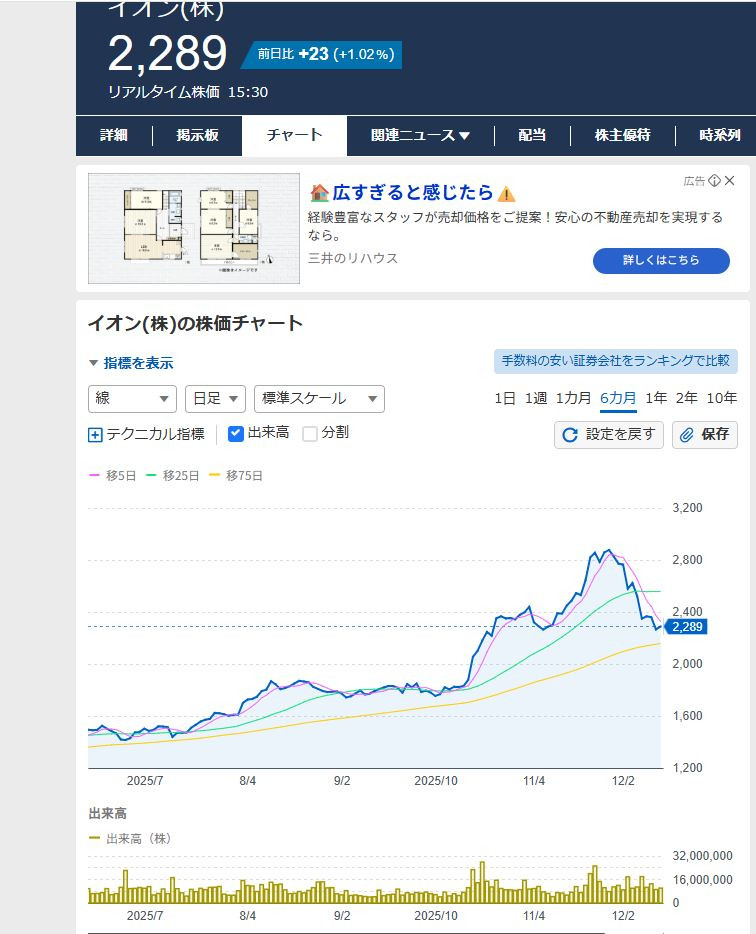
Task: Click 手数料の安い証券会社をランキングで比較 link
Action: pos(615,361)
